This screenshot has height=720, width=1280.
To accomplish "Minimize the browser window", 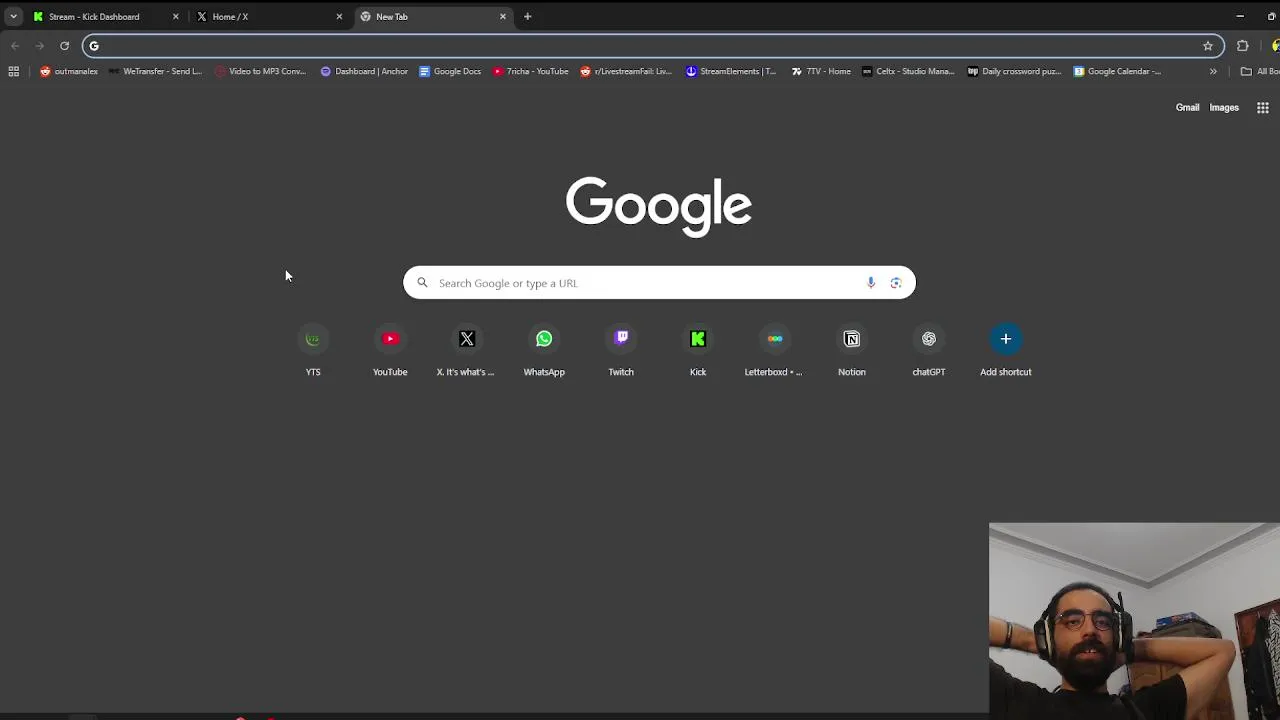I will pyautogui.click(x=1240, y=16).
